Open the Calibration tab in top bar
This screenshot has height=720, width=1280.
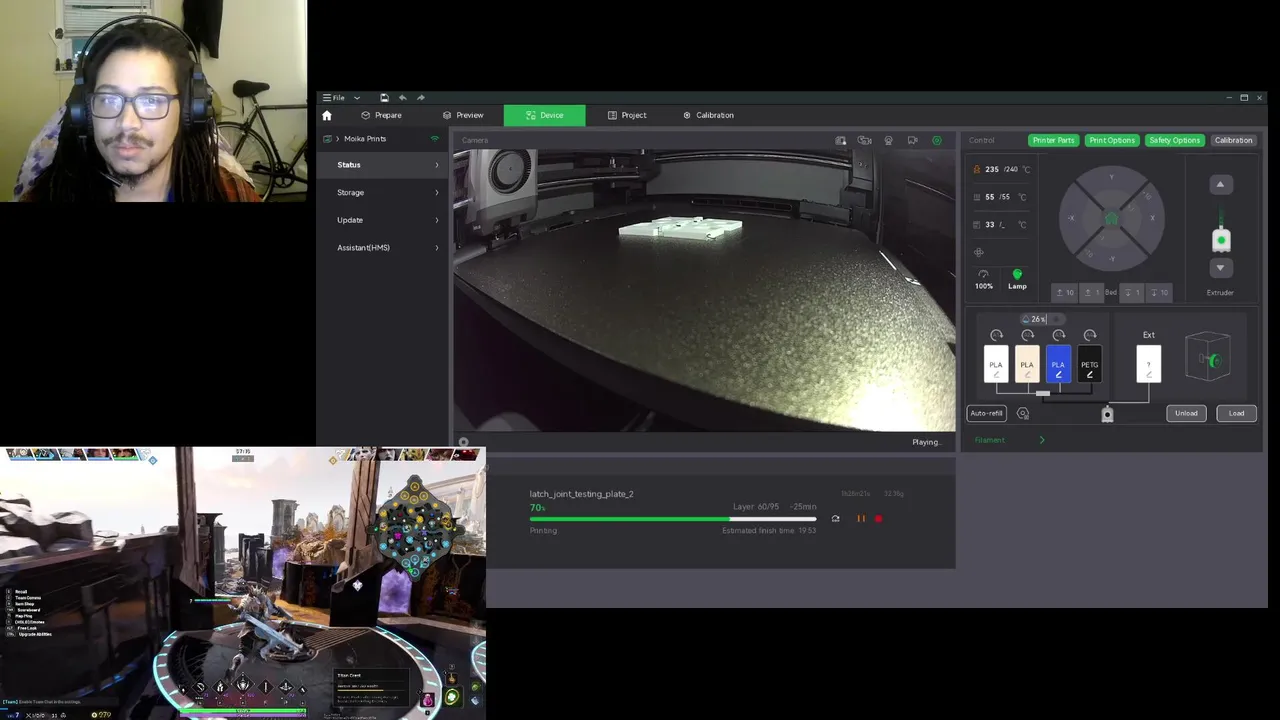point(708,115)
